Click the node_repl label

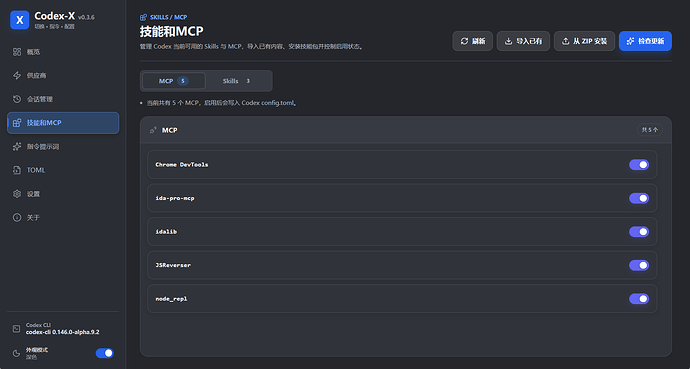(x=171, y=299)
